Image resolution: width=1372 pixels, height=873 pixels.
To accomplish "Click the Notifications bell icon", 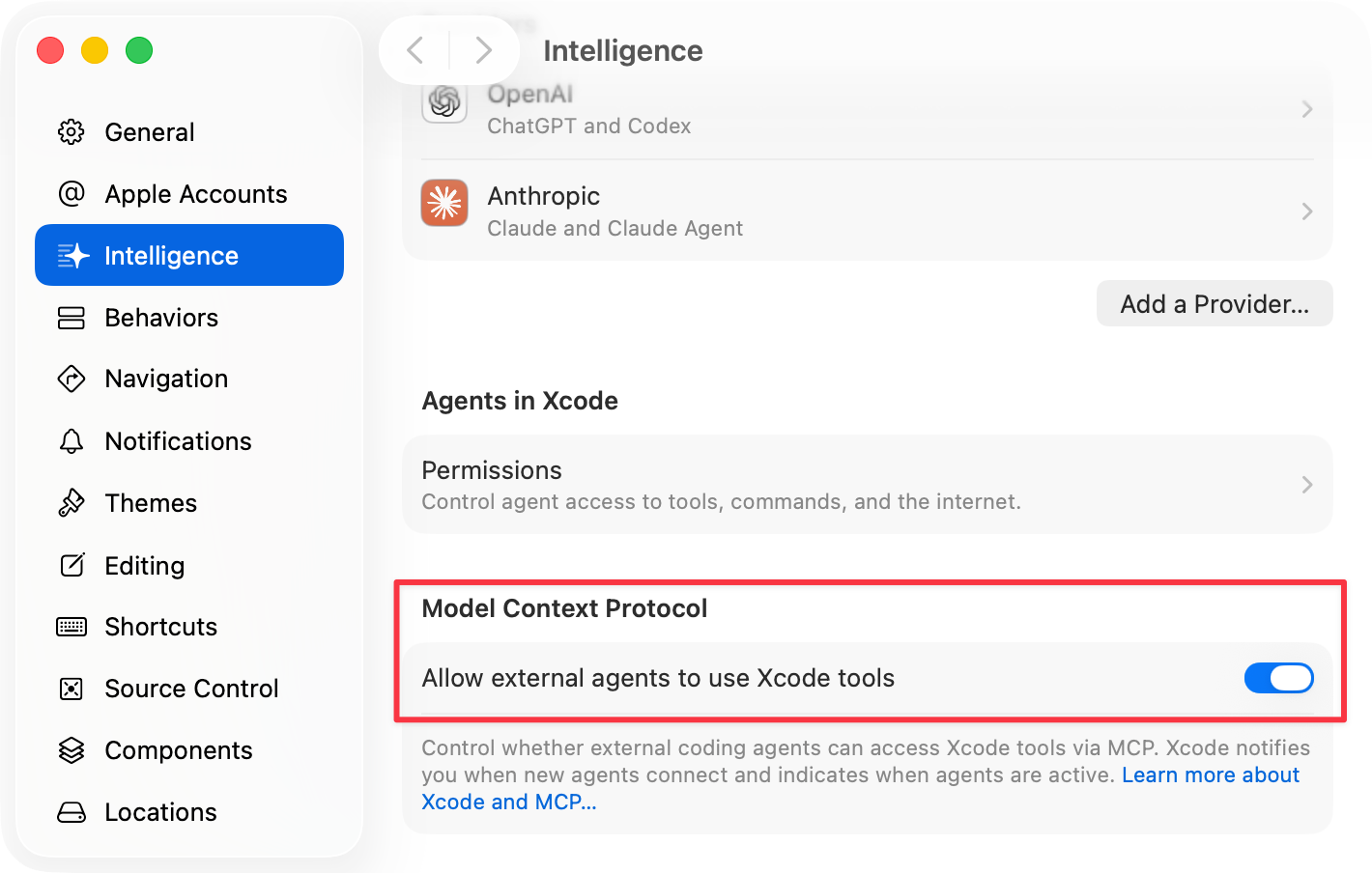I will (71, 441).
